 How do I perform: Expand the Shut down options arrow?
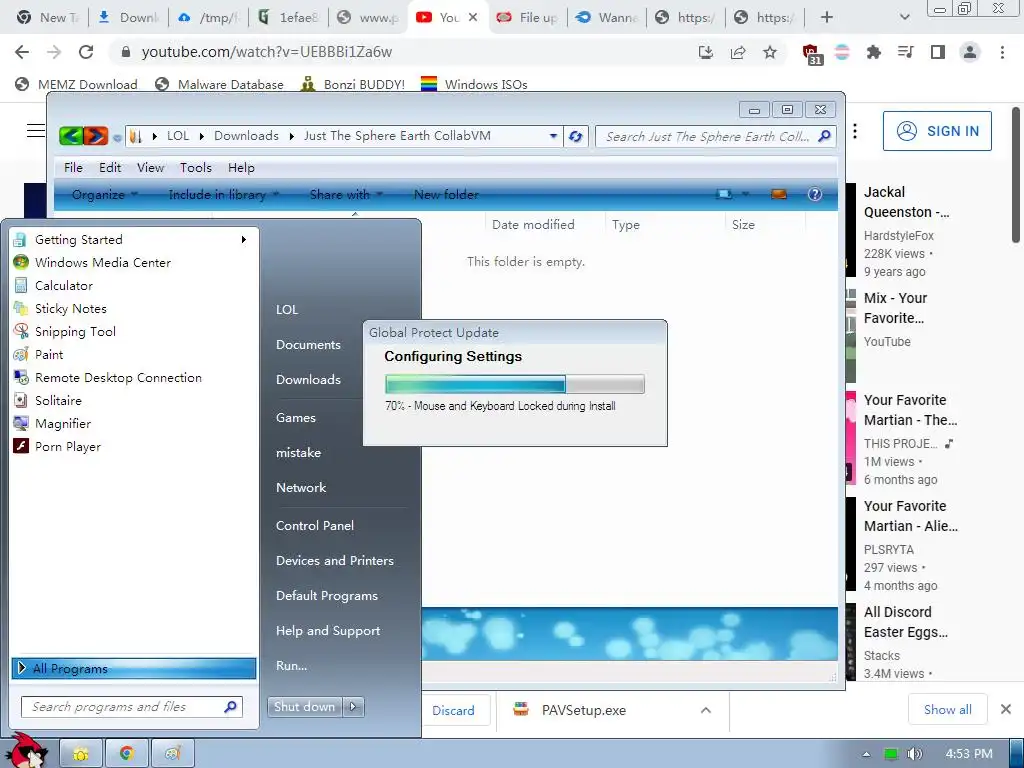tap(353, 707)
